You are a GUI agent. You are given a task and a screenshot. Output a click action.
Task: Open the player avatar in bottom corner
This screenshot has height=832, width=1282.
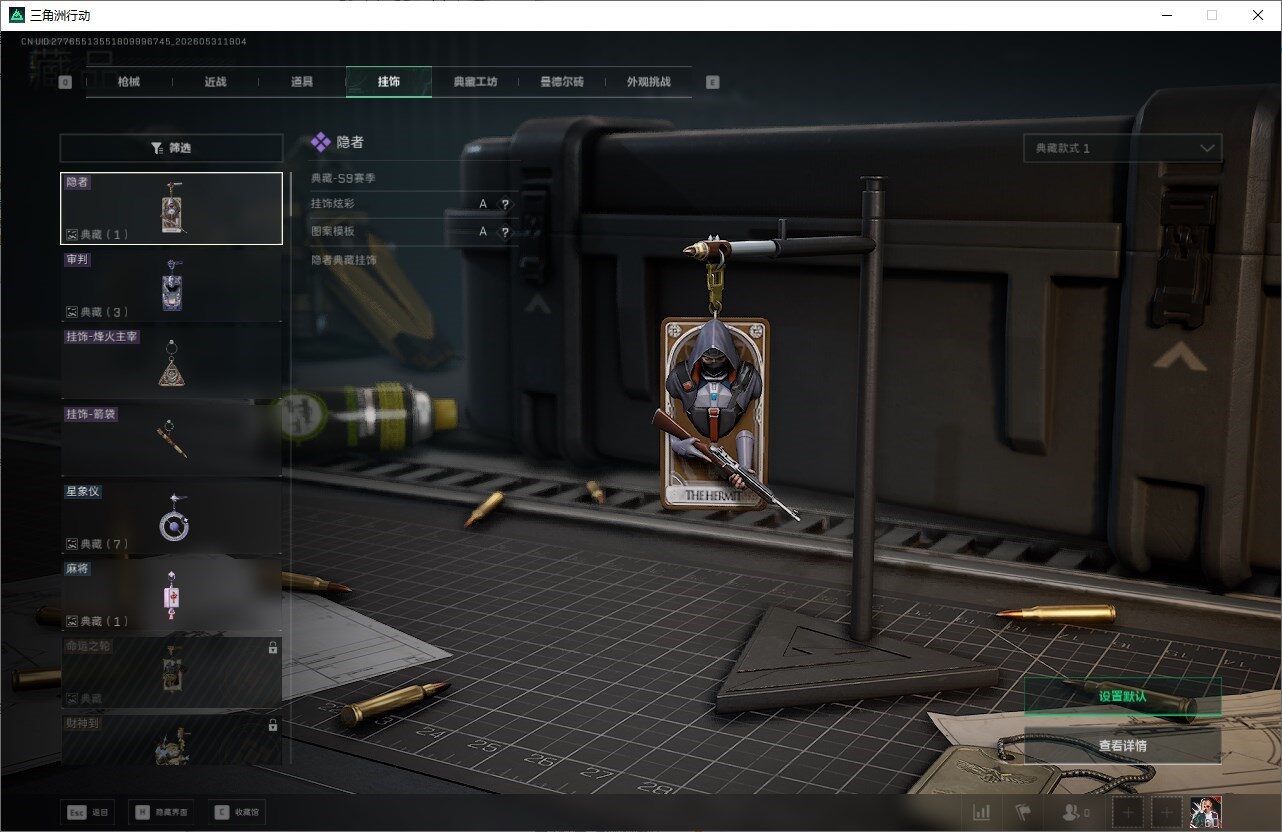[1206, 812]
